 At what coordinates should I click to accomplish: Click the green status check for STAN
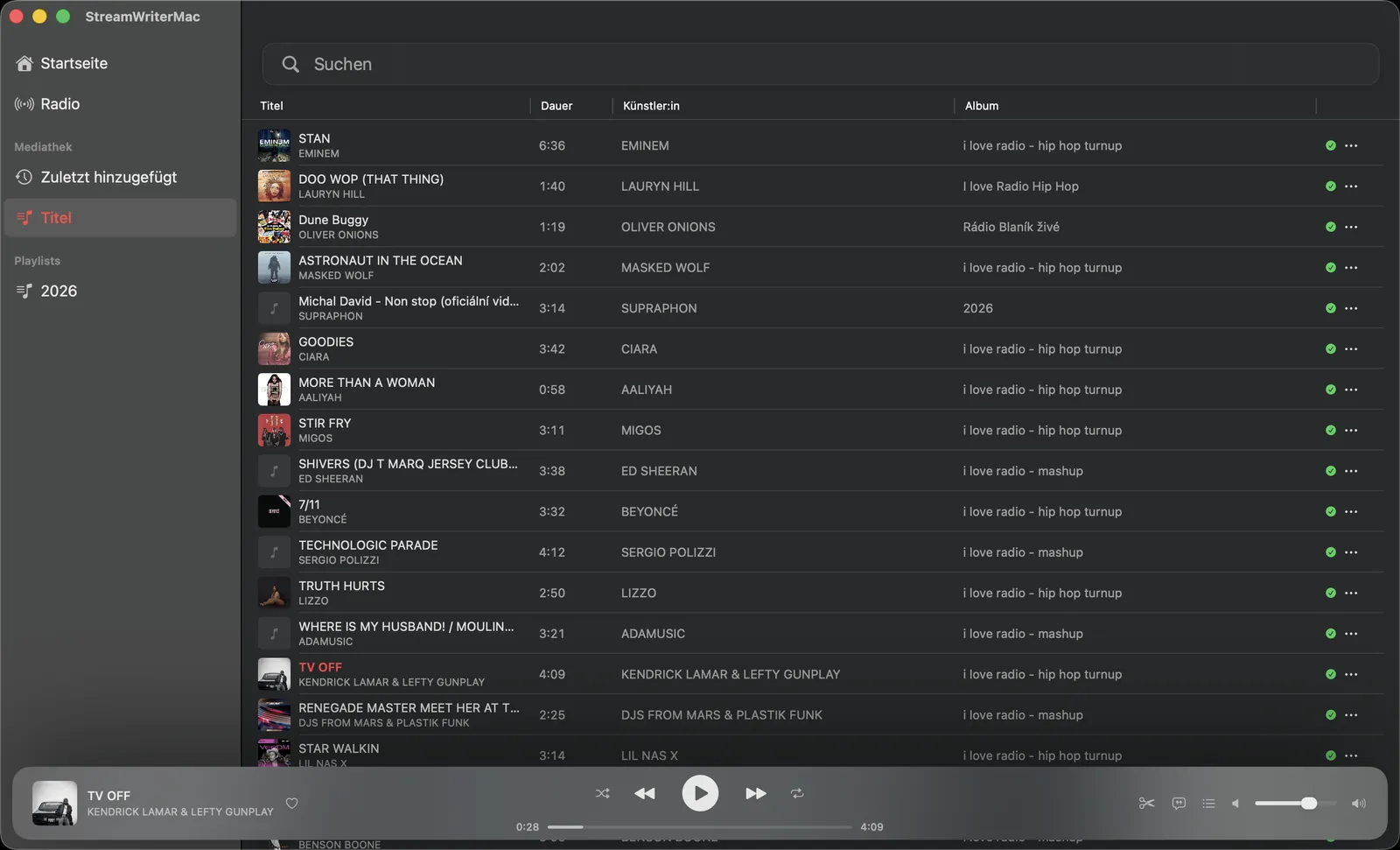[x=1330, y=145]
